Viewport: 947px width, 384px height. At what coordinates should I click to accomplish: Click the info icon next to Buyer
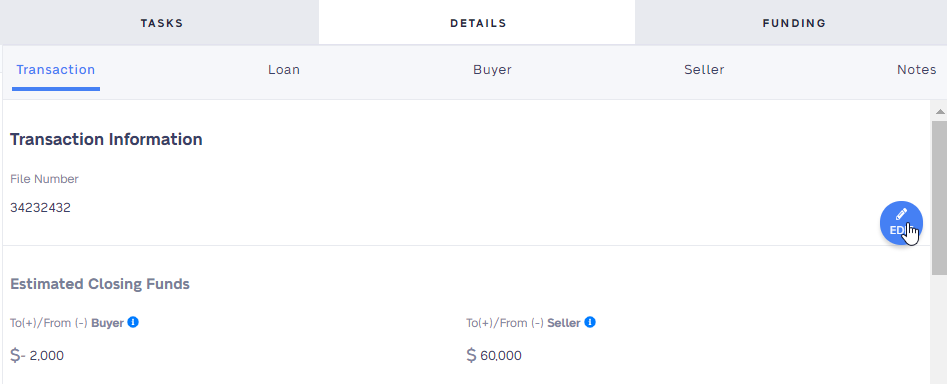(x=133, y=322)
